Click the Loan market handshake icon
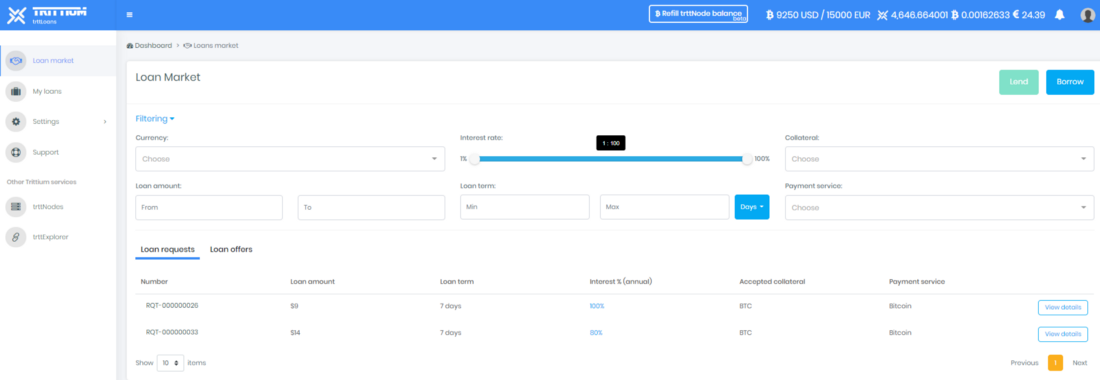 (x=15, y=61)
